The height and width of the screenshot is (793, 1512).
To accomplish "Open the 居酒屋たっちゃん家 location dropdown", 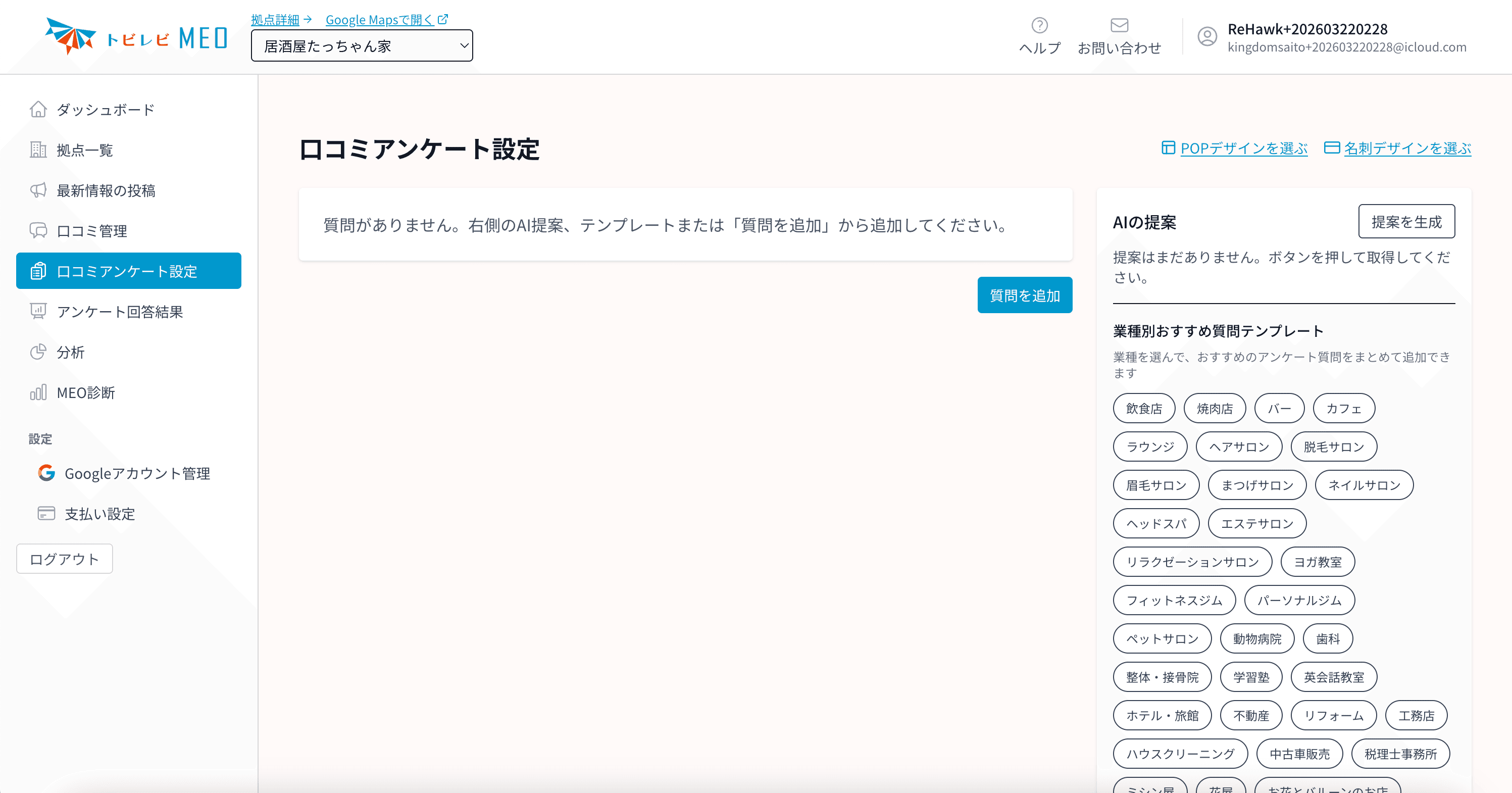I will [362, 45].
